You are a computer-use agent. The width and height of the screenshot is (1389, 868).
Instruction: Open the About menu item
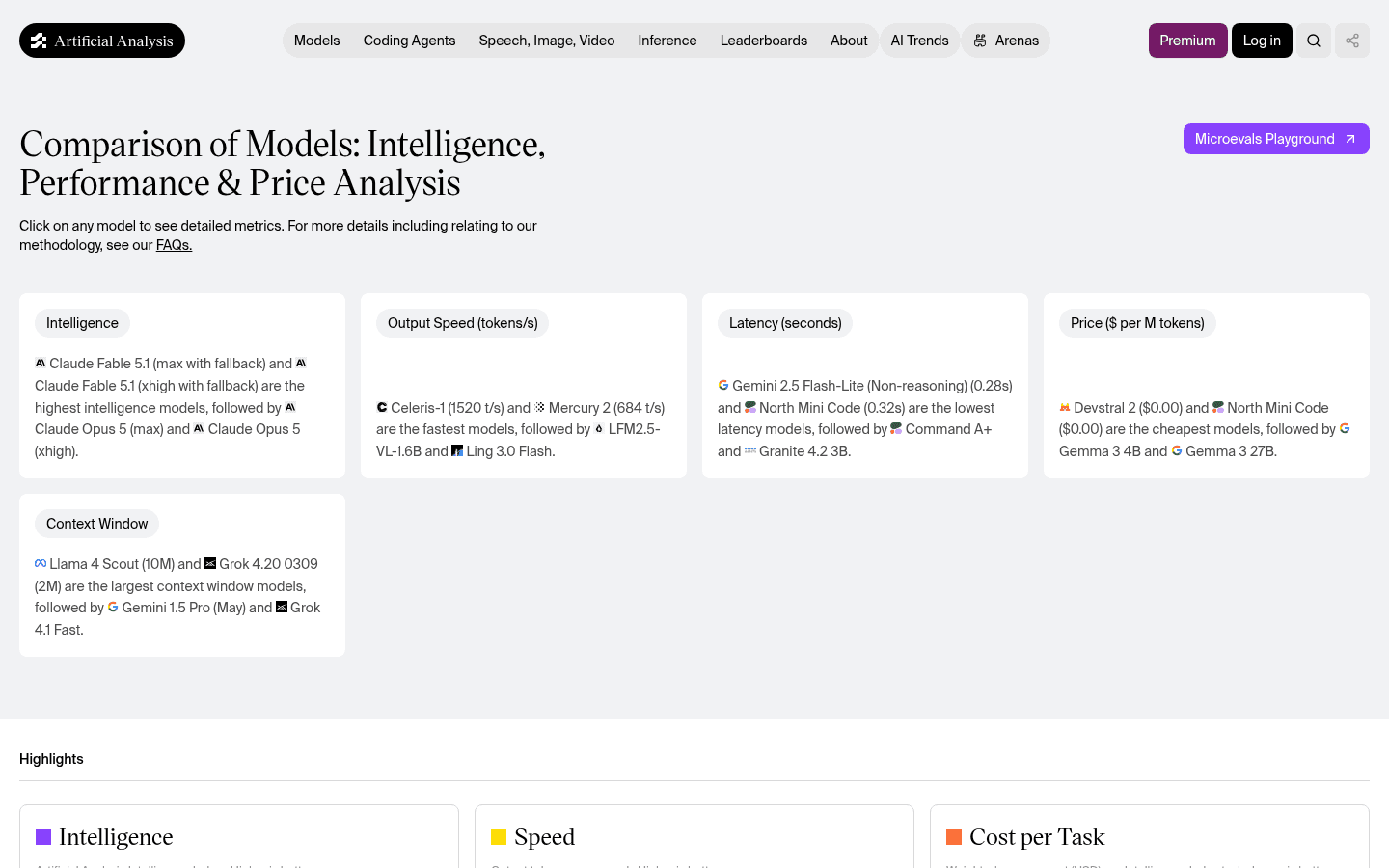[849, 41]
